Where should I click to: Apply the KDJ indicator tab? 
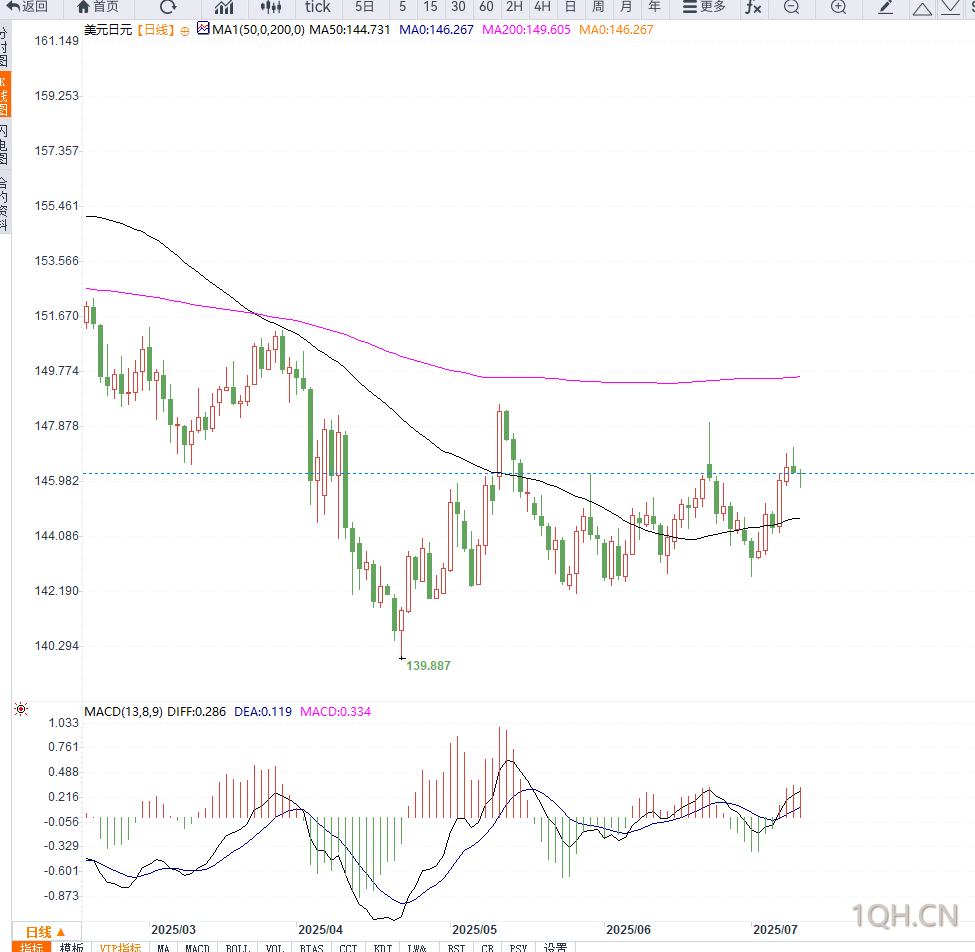382,947
